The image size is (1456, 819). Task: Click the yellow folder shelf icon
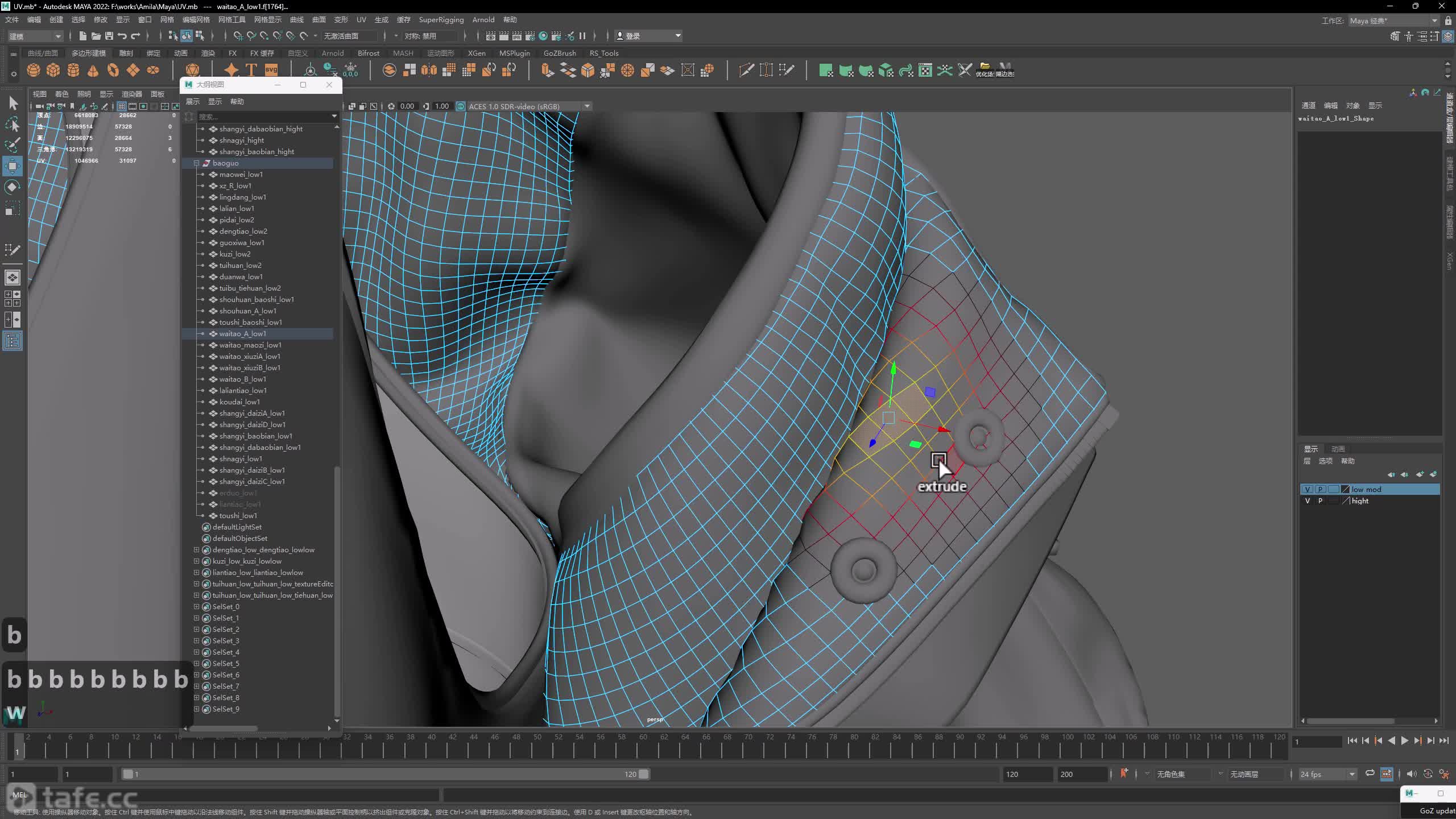(x=985, y=70)
